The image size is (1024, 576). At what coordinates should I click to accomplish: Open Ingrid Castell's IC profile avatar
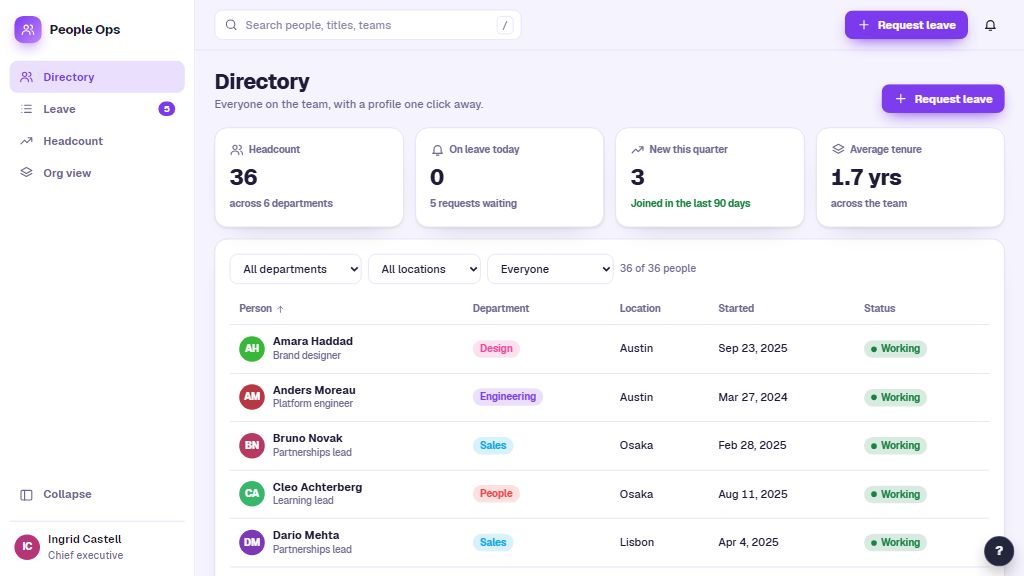click(x=27, y=547)
